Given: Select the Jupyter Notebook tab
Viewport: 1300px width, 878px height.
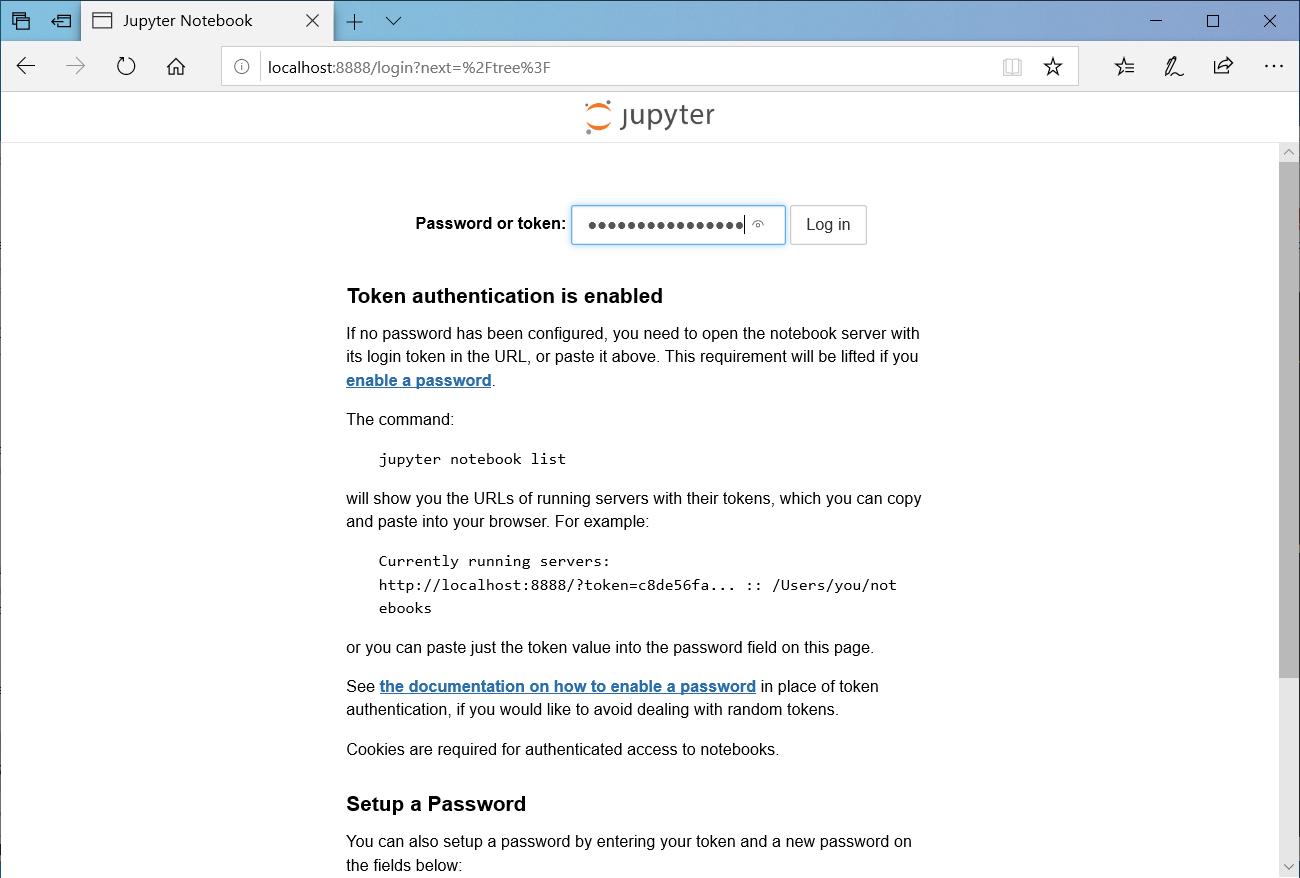Looking at the screenshot, I should click(x=188, y=21).
